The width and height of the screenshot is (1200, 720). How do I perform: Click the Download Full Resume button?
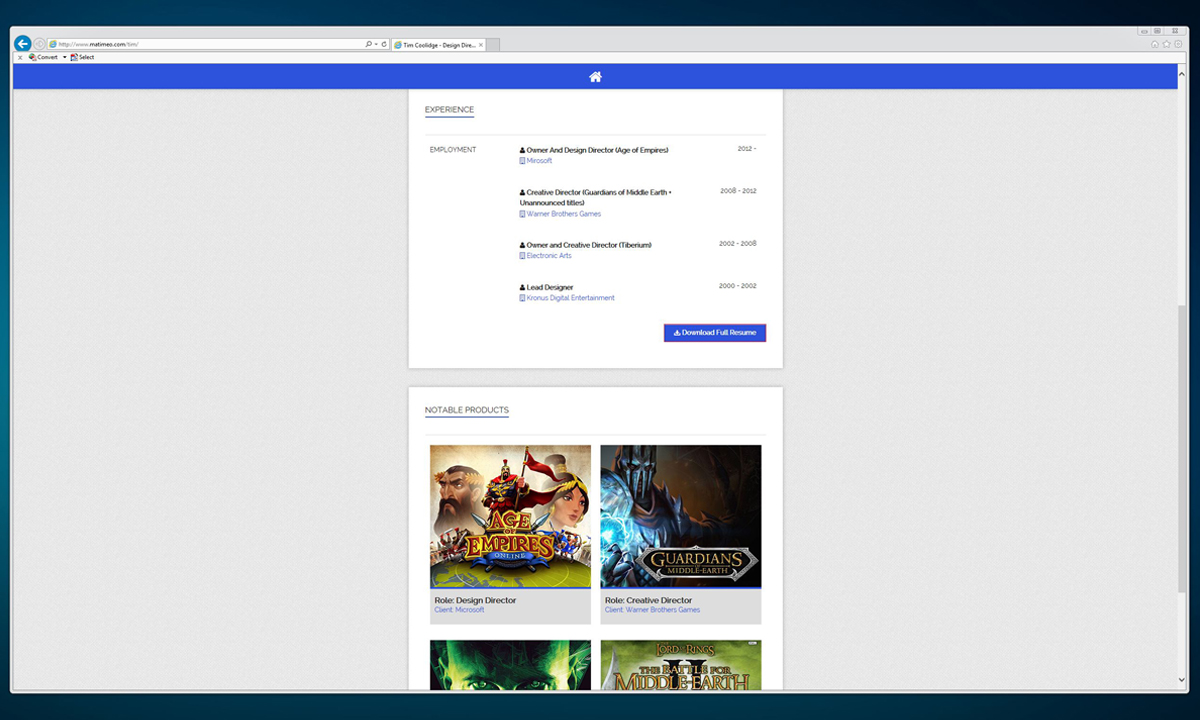tap(715, 332)
